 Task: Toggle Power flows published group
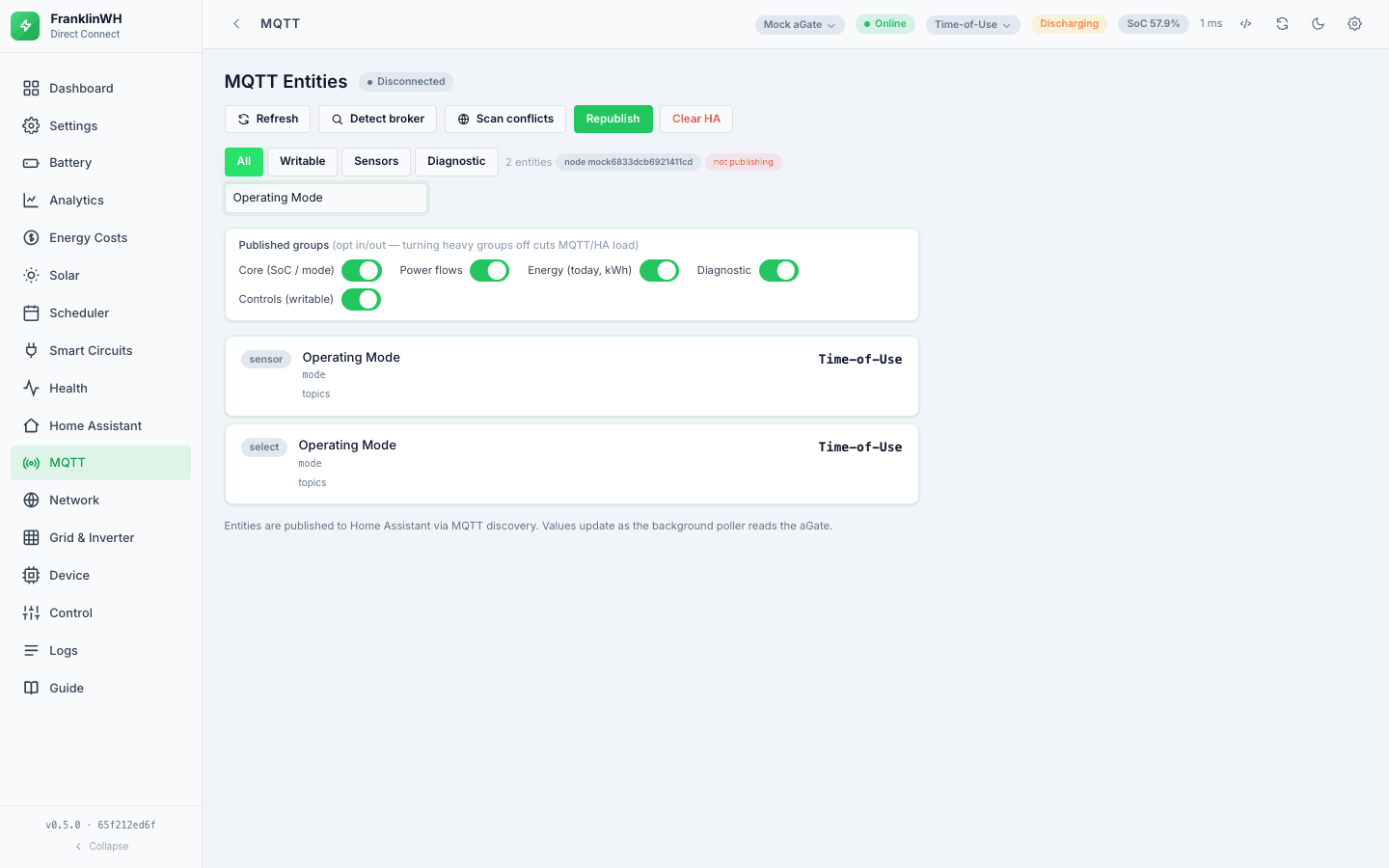[x=489, y=271]
